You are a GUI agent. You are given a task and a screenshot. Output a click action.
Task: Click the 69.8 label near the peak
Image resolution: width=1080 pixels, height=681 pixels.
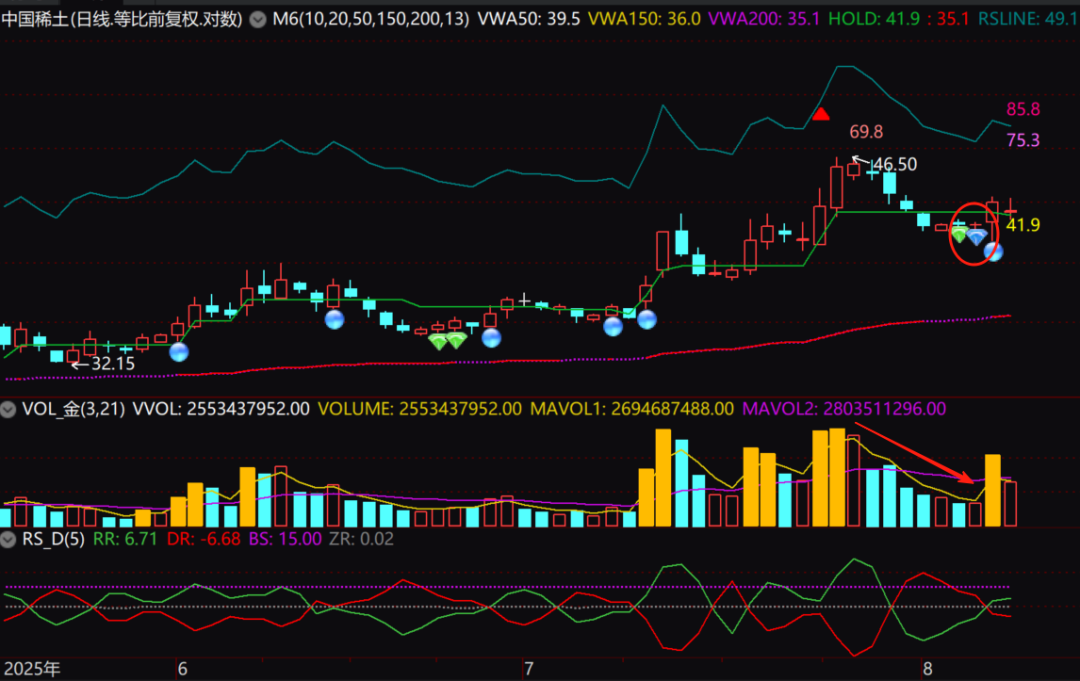pyautogui.click(x=866, y=132)
